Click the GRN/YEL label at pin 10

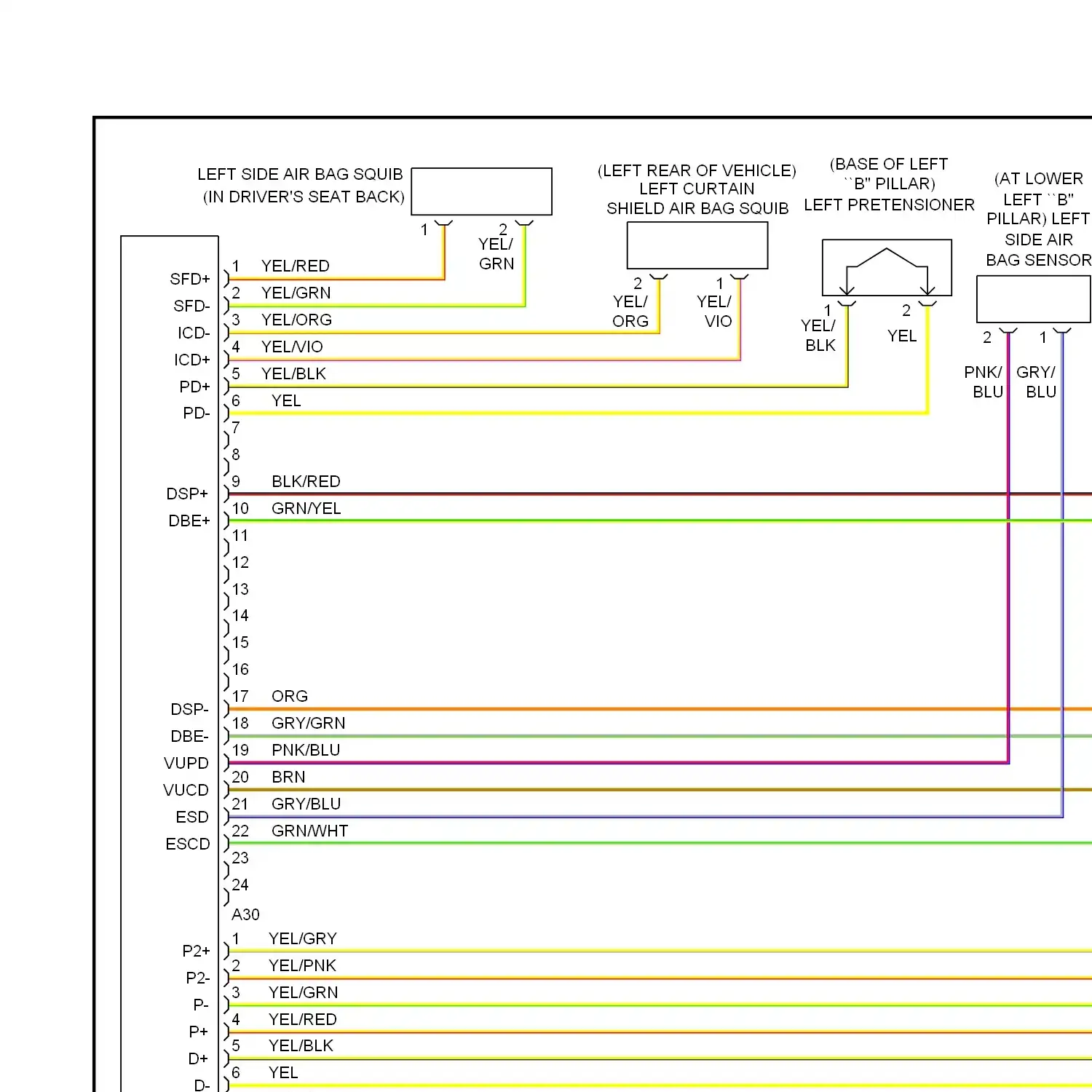pos(306,508)
